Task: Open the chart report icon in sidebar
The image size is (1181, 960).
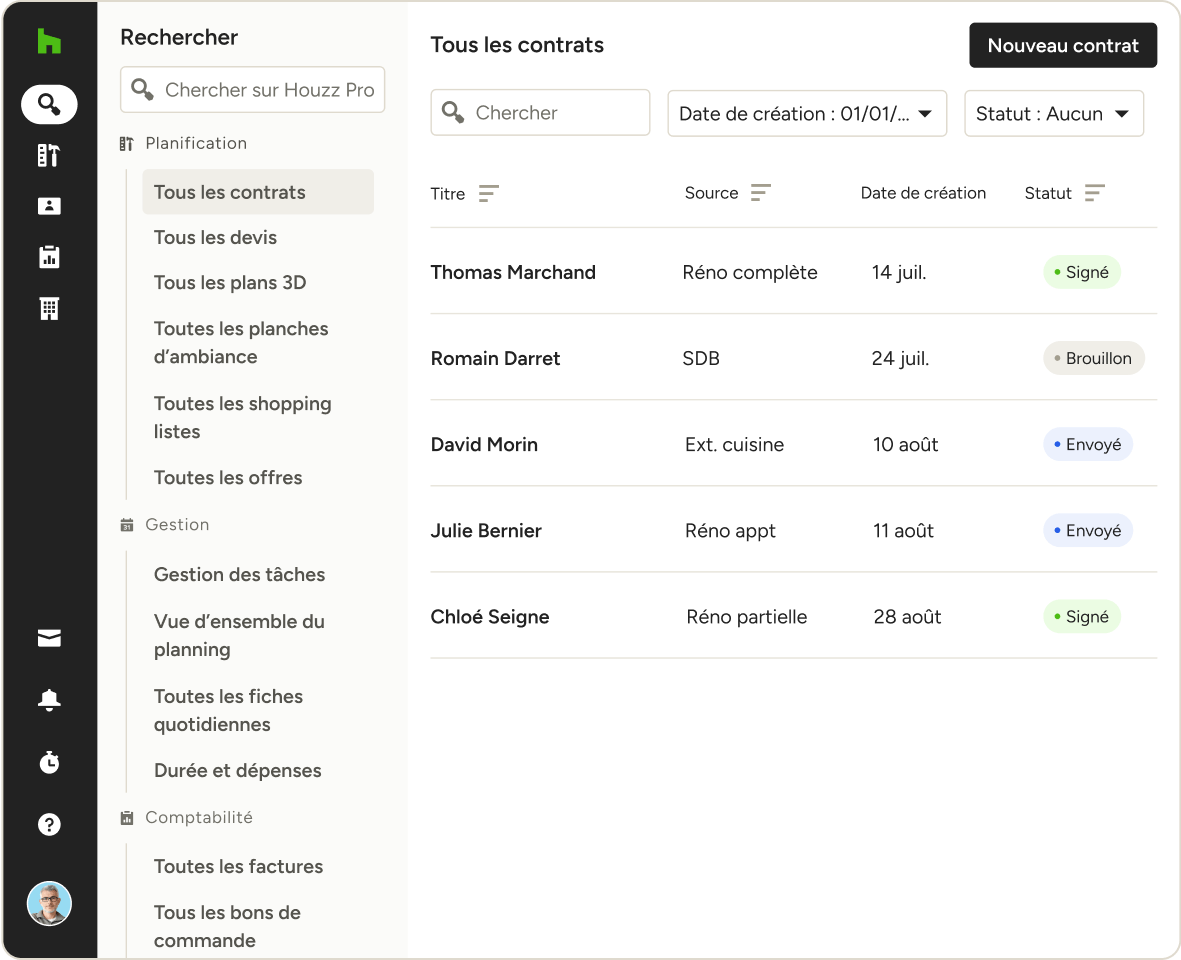Action: (49, 257)
